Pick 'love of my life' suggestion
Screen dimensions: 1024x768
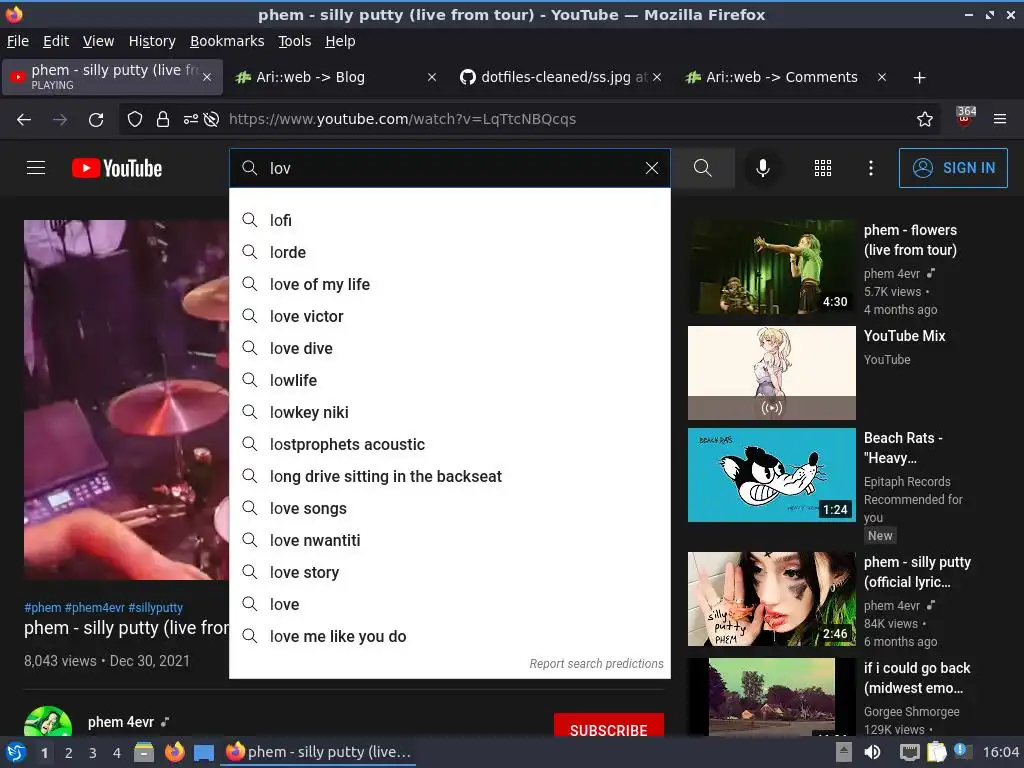click(449, 284)
